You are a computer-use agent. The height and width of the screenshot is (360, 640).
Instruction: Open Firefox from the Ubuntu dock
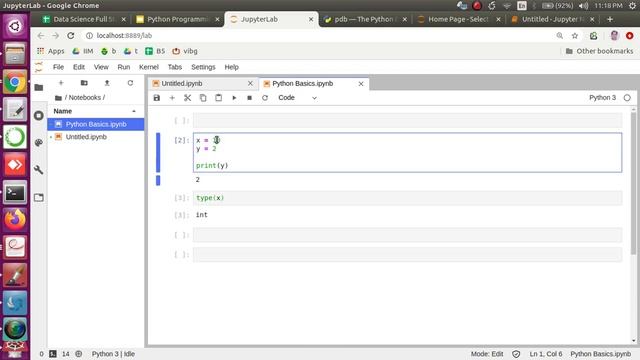click(15, 219)
